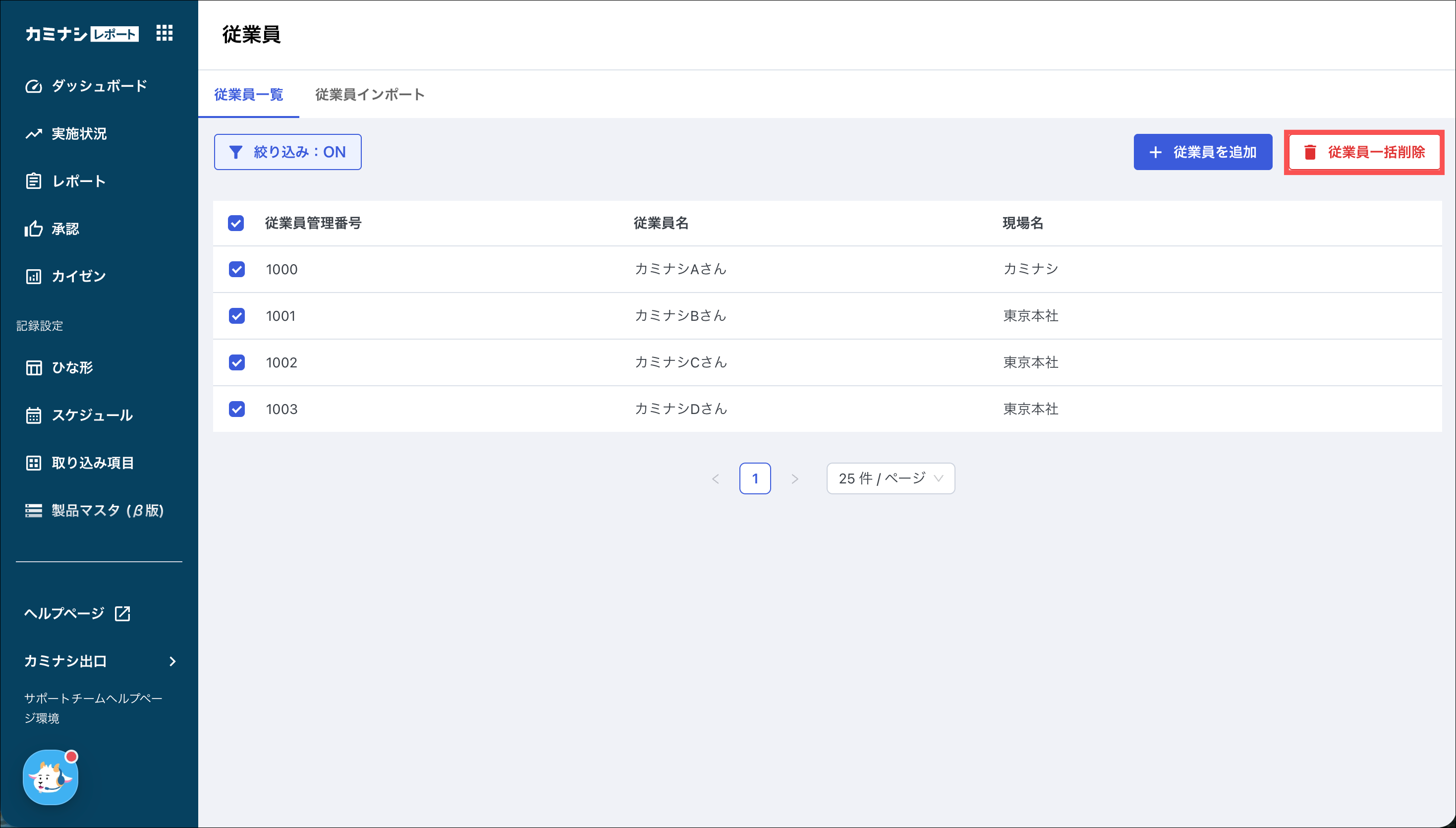Expand the カミナシ出口 chevron

172,661
